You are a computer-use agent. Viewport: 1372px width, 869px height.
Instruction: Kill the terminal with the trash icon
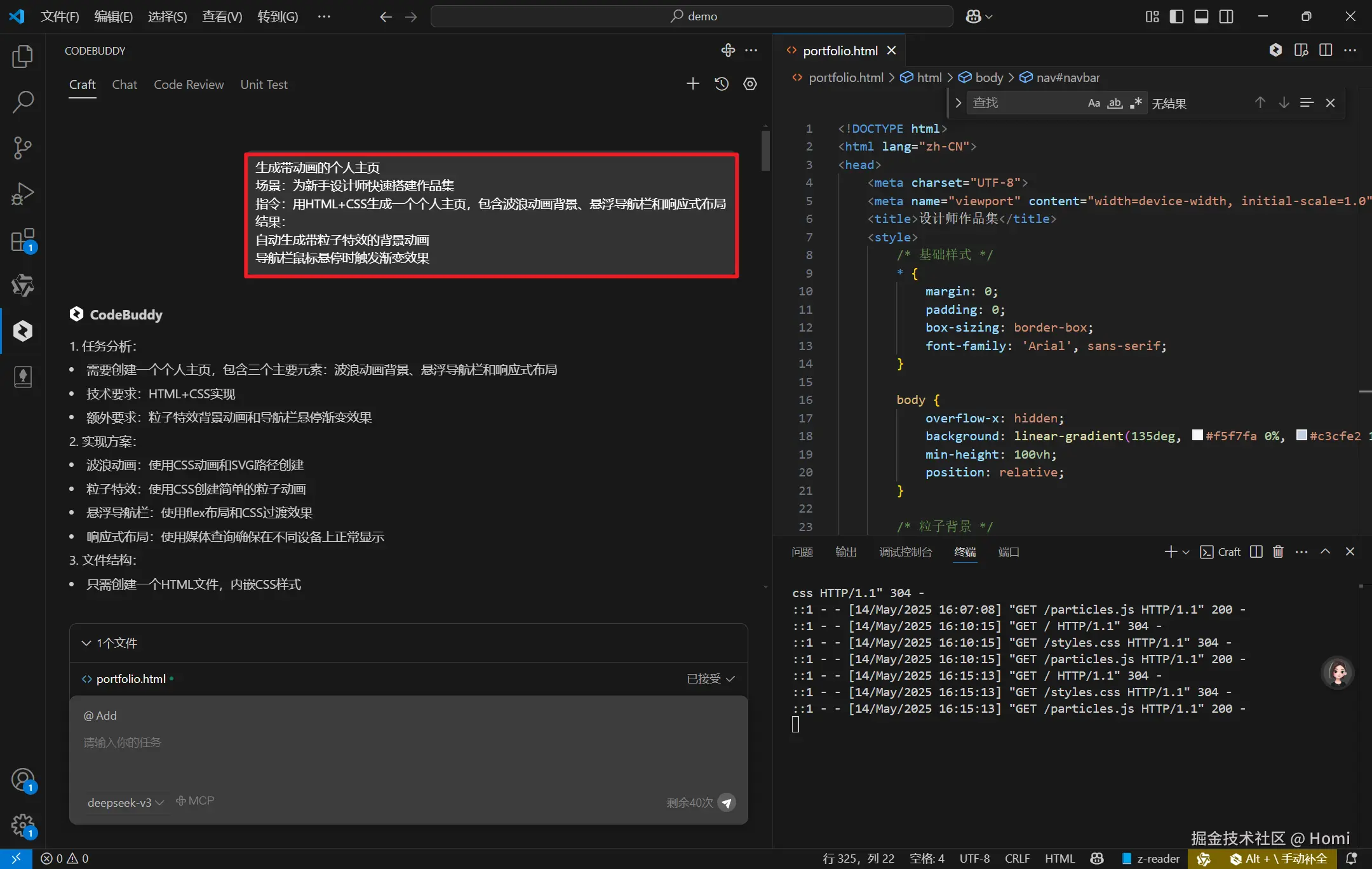[1278, 552]
